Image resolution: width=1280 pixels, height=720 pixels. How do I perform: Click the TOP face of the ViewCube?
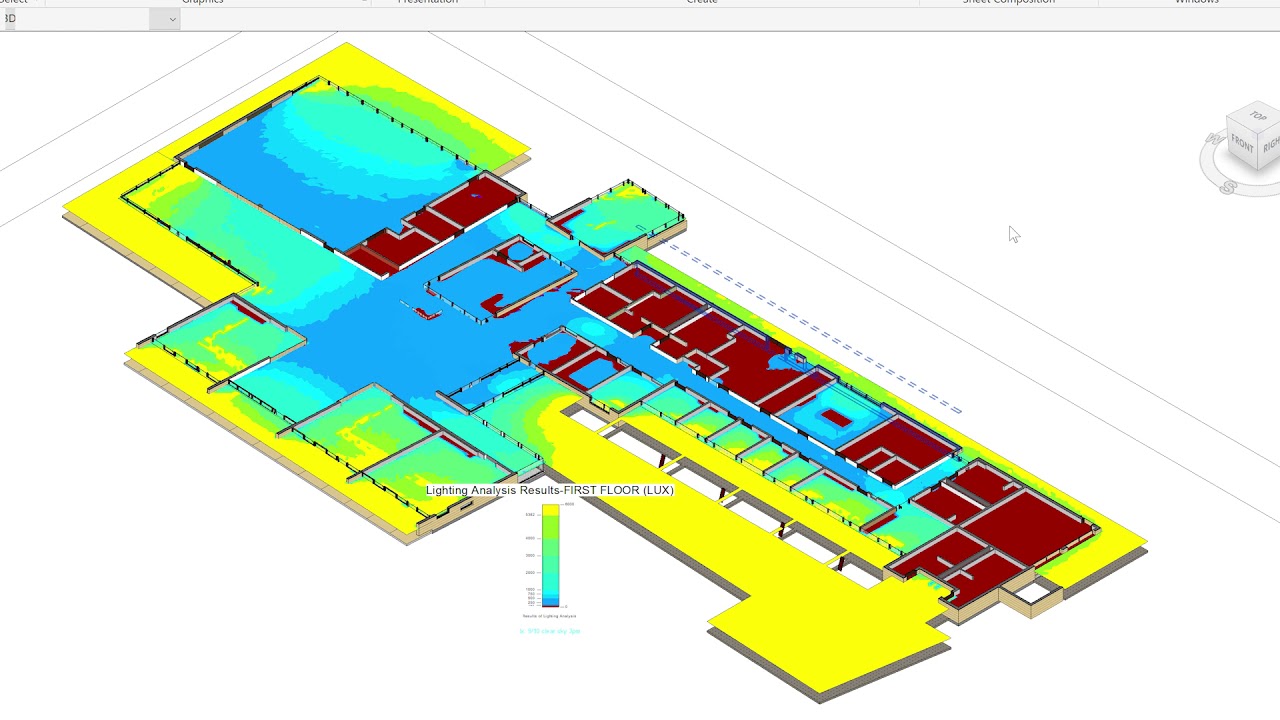1258,116
